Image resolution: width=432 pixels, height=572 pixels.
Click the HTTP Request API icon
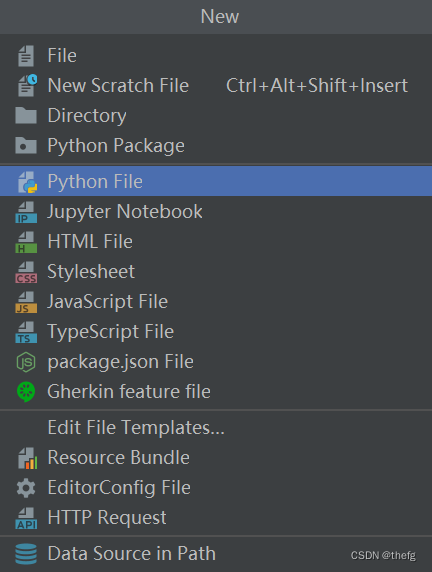tap(26, 518)
